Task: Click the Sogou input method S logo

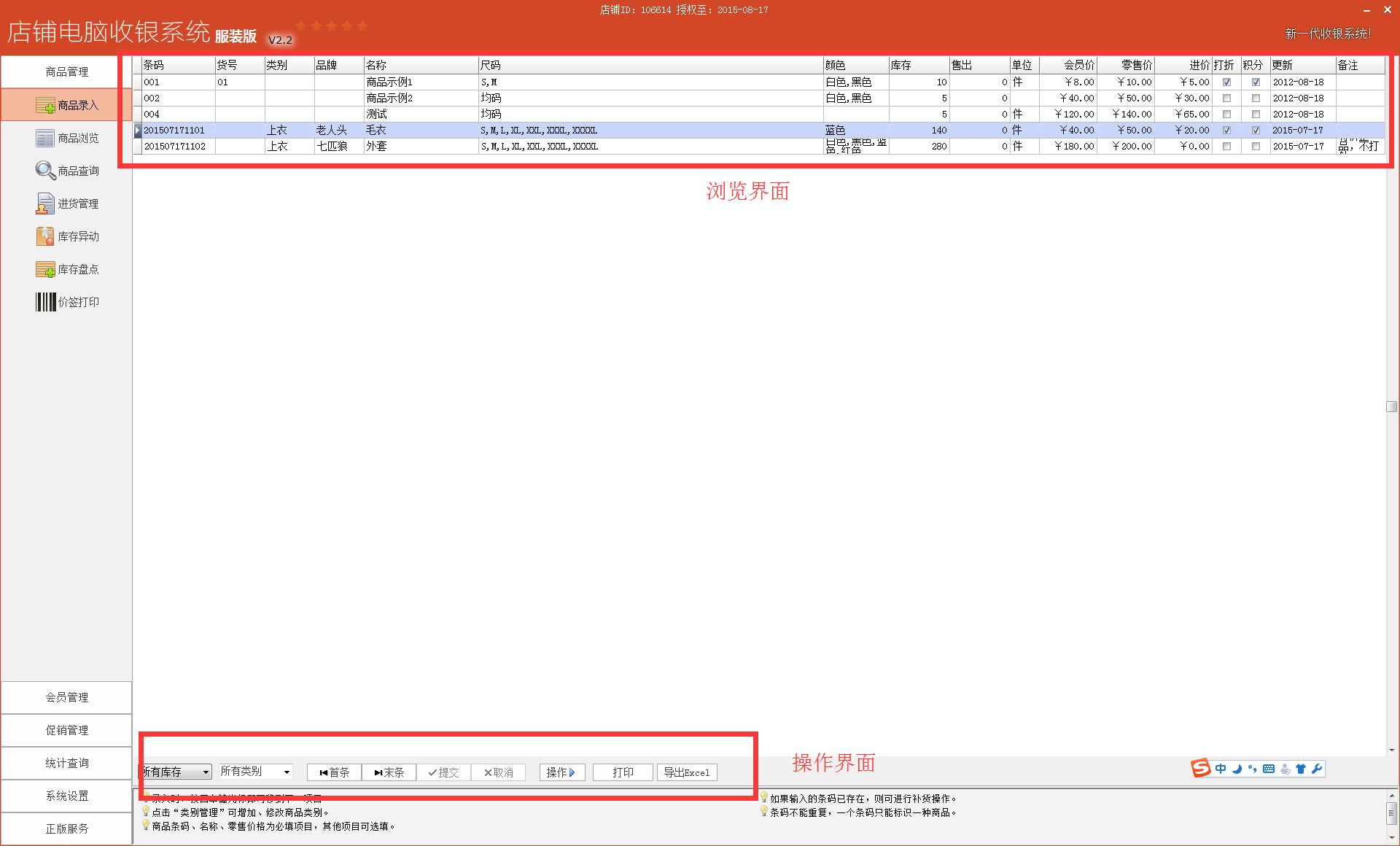Action: [x=1200, y=768]
